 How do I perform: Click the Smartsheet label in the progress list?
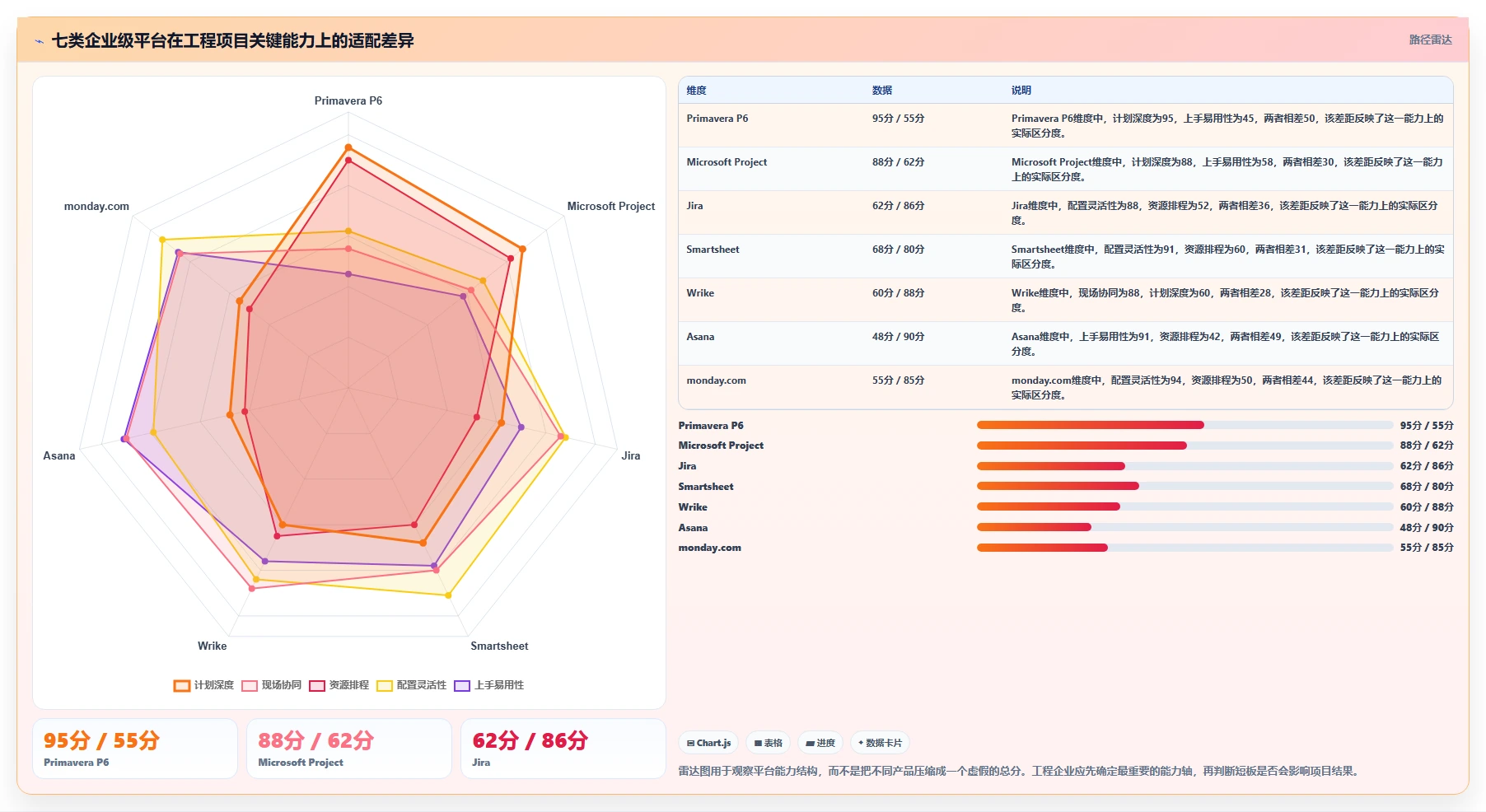point(706,487)
